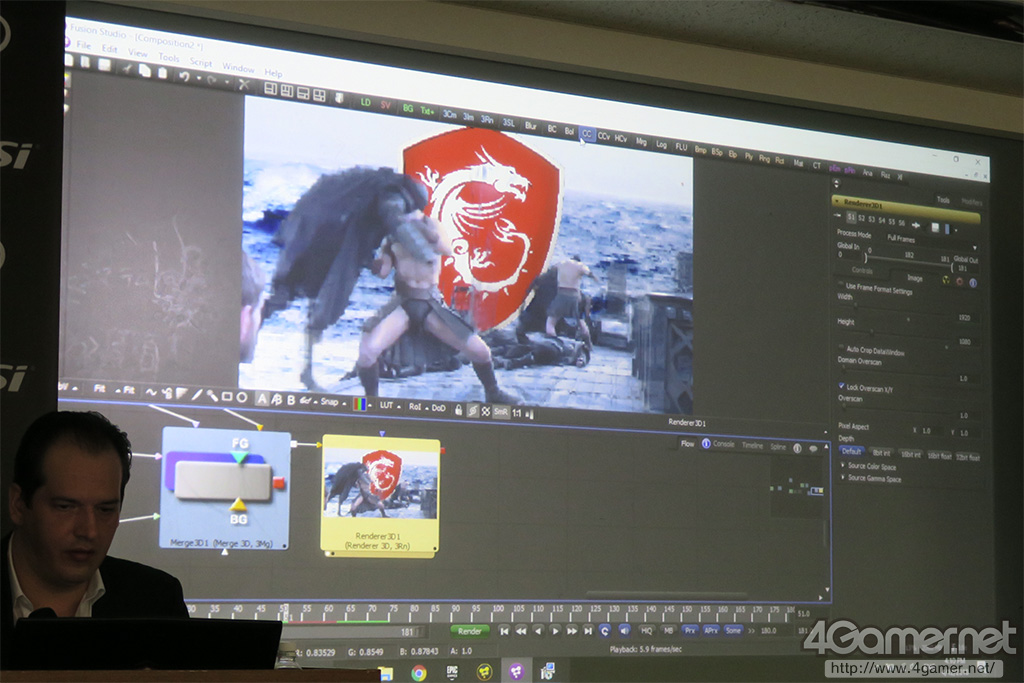Select Default depth button
Image resolution: width=1024 pixels, height=683 pixels.
852,451
